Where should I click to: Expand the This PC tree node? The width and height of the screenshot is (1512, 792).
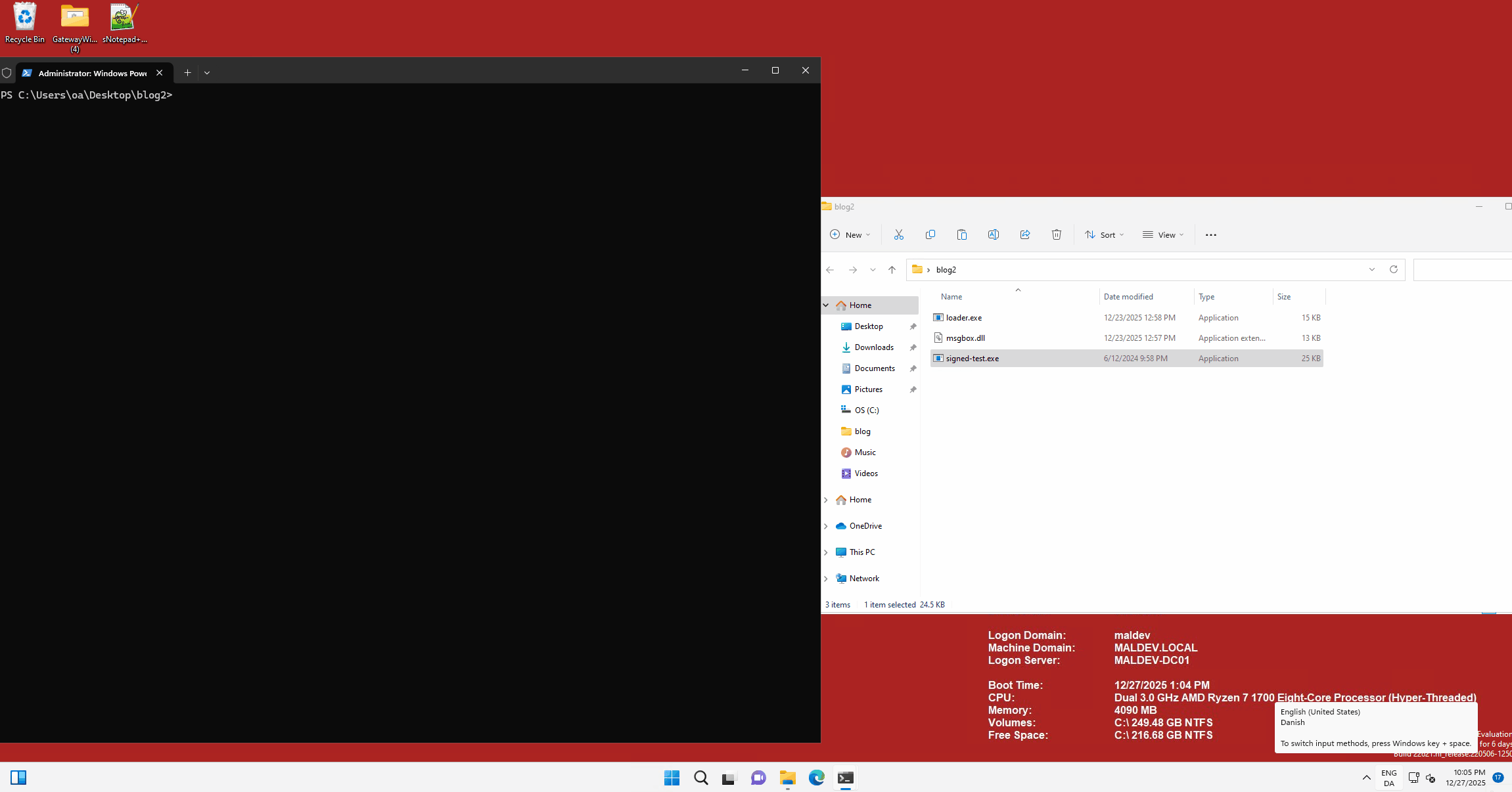826,552
